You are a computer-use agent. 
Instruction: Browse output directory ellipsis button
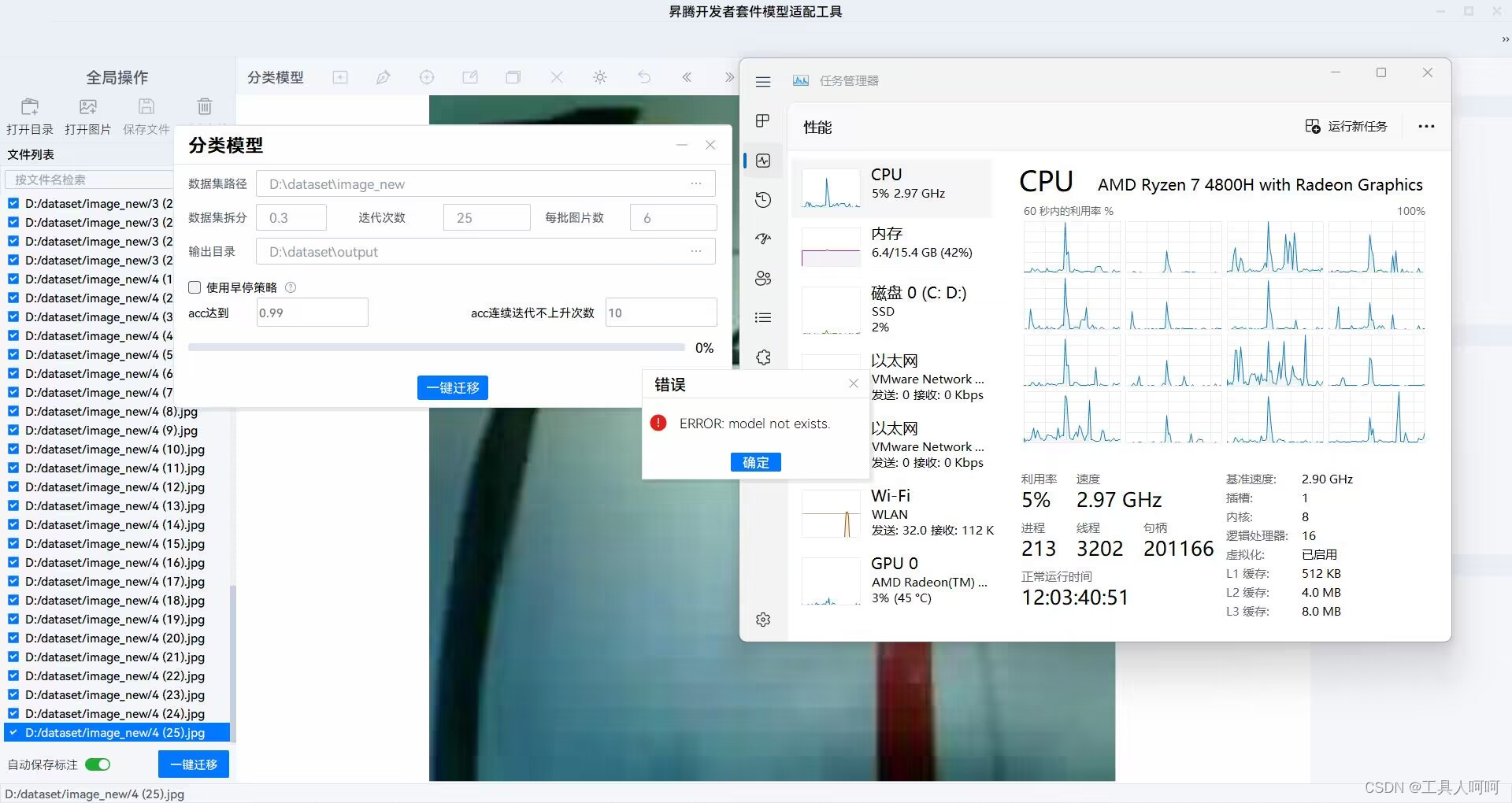point(696,251)
